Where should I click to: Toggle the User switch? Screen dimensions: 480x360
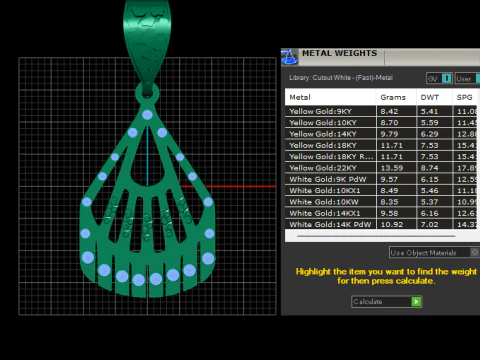pyautogui.click(x=467, y=79)
